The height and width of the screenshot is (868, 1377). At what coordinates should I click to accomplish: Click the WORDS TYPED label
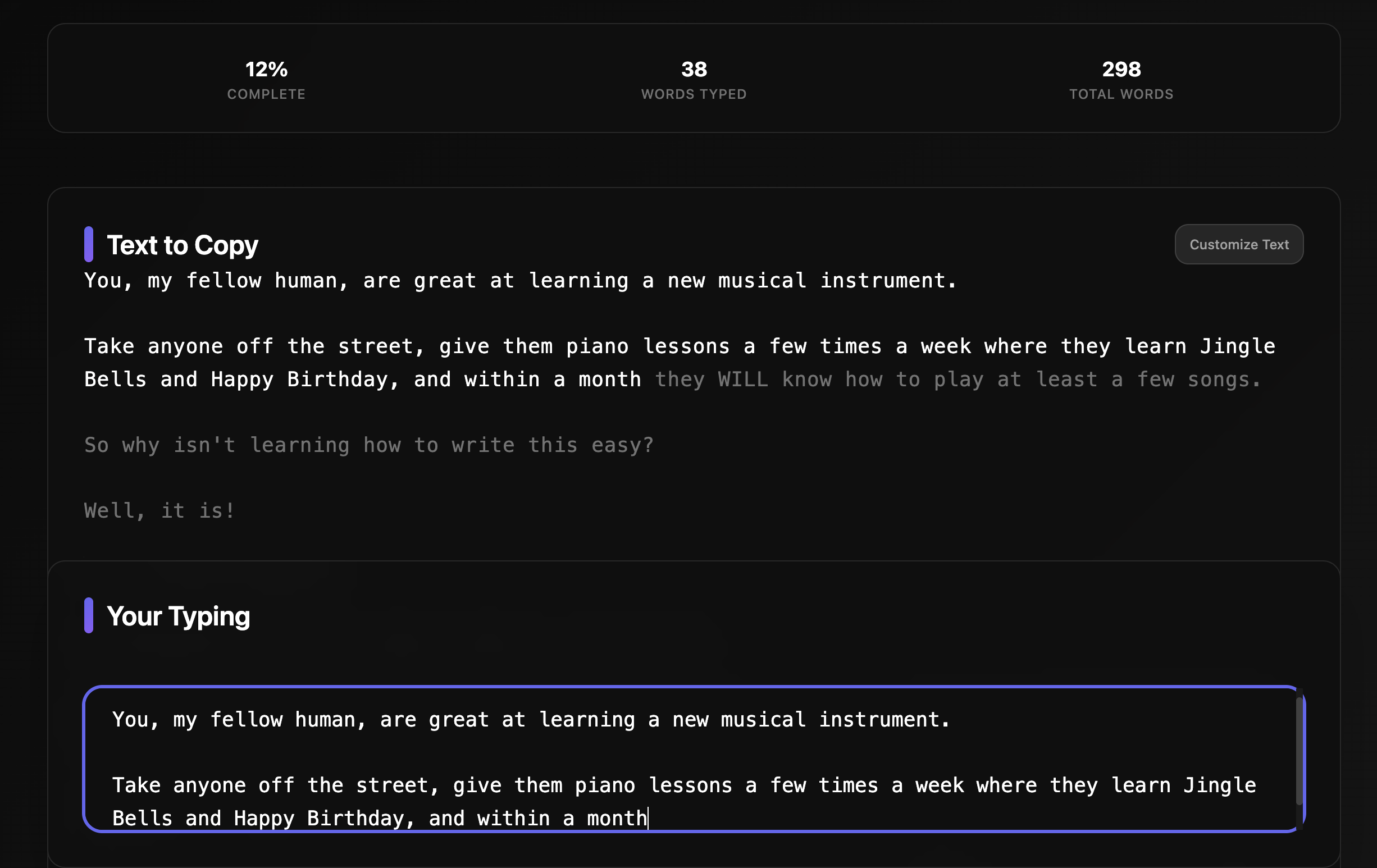(694, 94)
